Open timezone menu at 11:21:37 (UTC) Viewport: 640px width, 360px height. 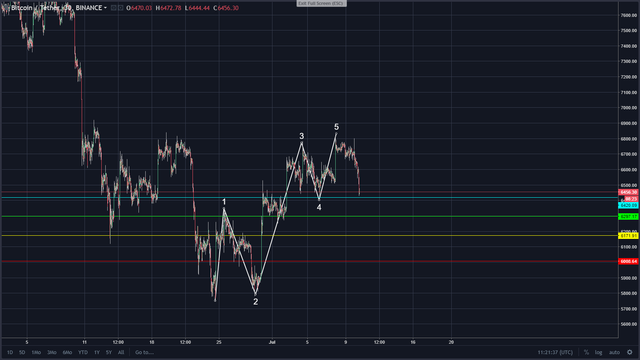tap(555, 352)
